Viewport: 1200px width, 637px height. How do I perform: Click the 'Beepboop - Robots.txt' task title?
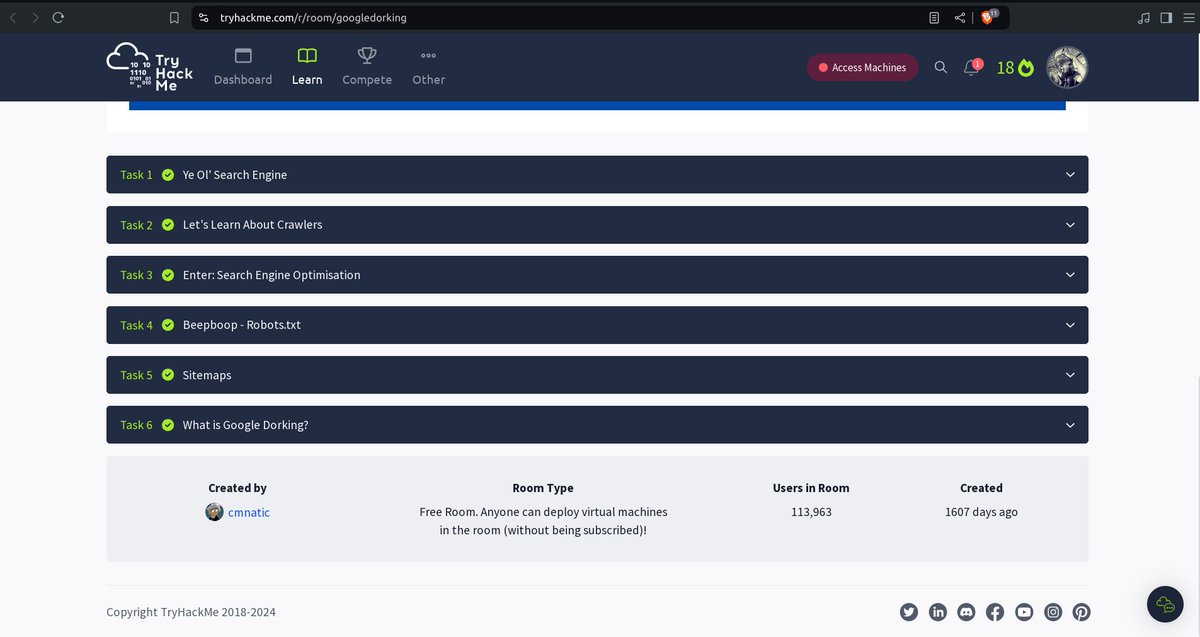point(242,325)
